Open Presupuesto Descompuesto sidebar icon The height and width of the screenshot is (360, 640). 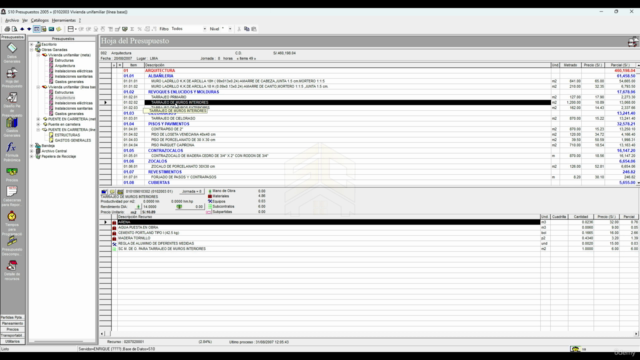point(12,246)
